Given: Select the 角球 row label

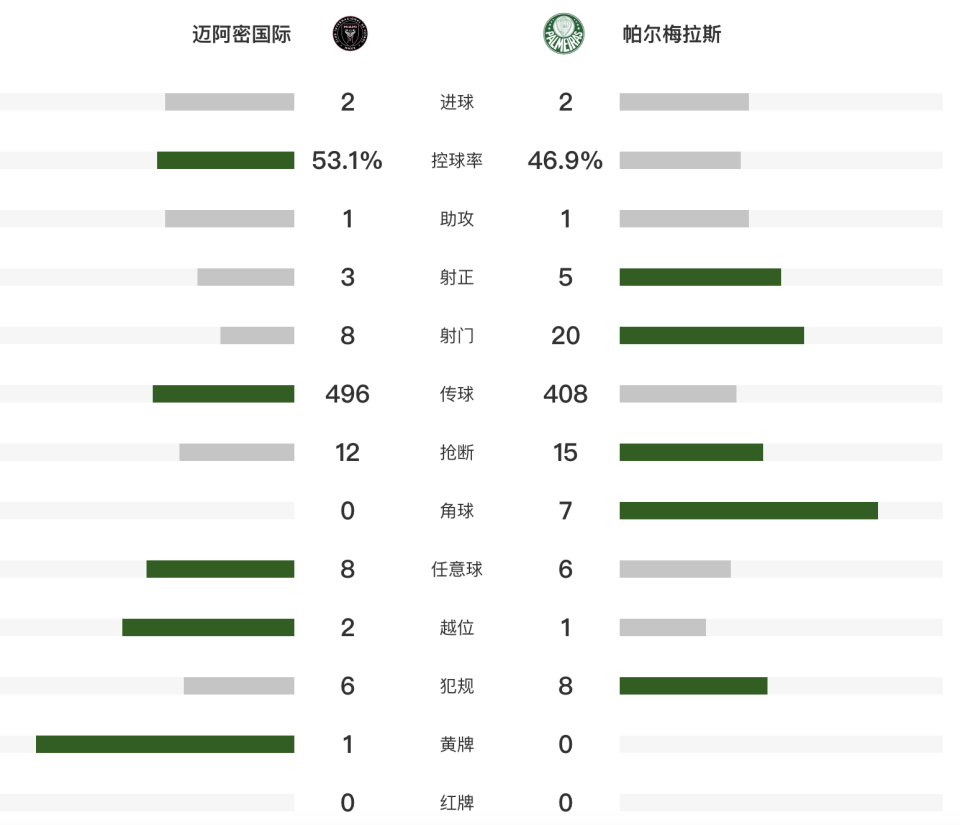Looking at the screenshot, I should click(457, 510).
